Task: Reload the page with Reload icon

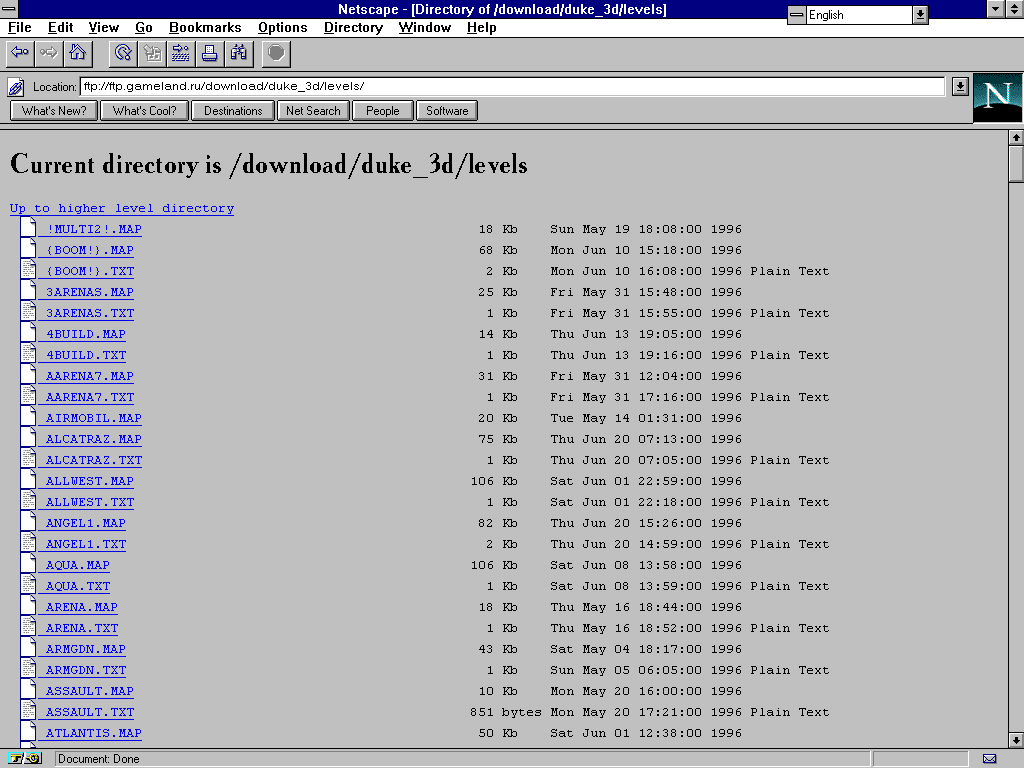Action: (x=123, y=53)
